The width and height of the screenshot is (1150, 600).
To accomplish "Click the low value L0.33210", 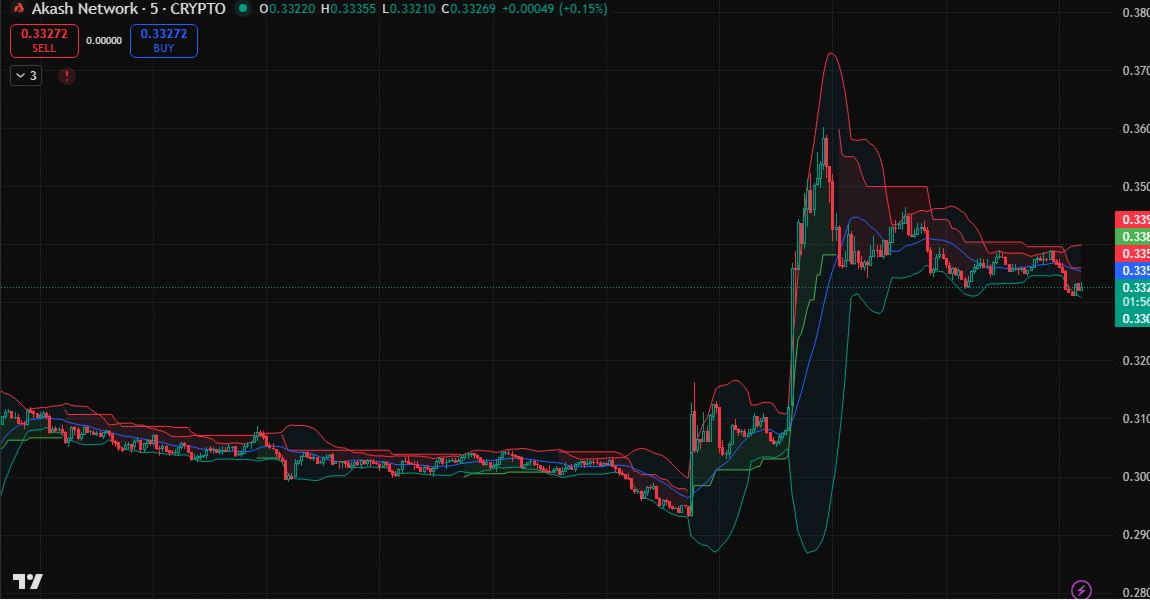I will 409,9.
